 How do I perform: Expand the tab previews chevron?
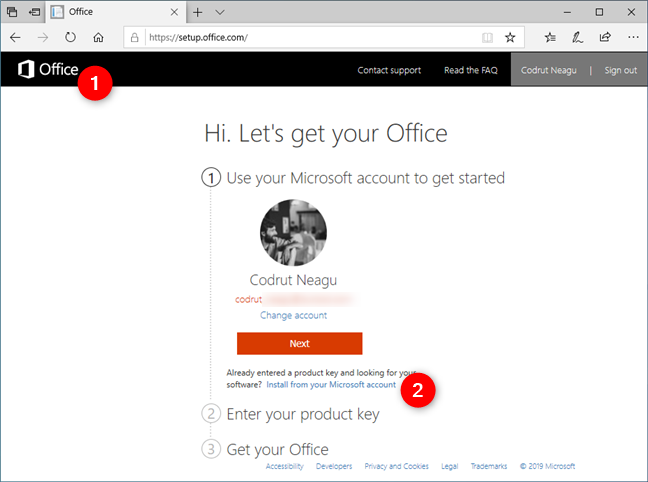220,12
